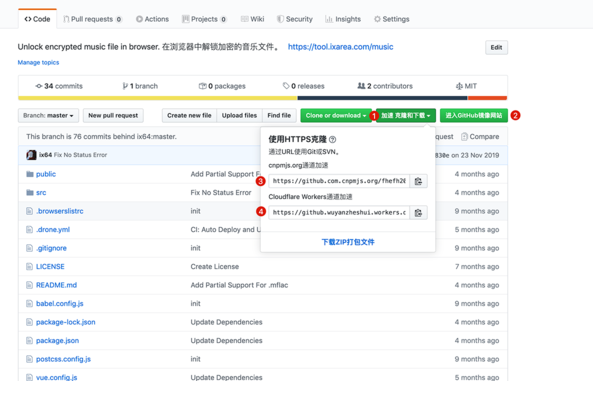View the 1 branch list
Screen dimensions: 593x396
pyautogui.click(x=140, y=86)
